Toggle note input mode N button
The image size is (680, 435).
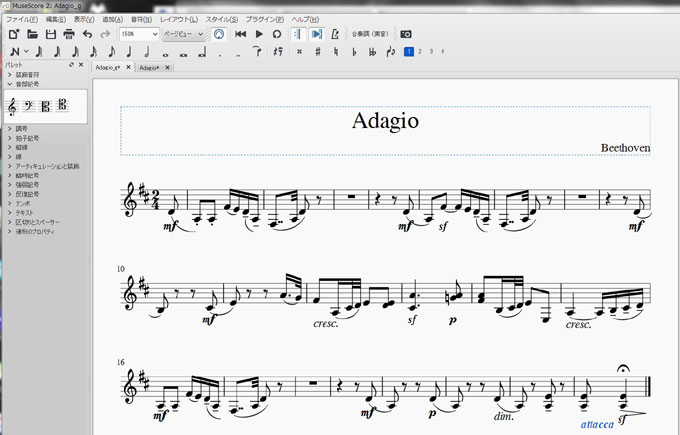pos(12,51)
